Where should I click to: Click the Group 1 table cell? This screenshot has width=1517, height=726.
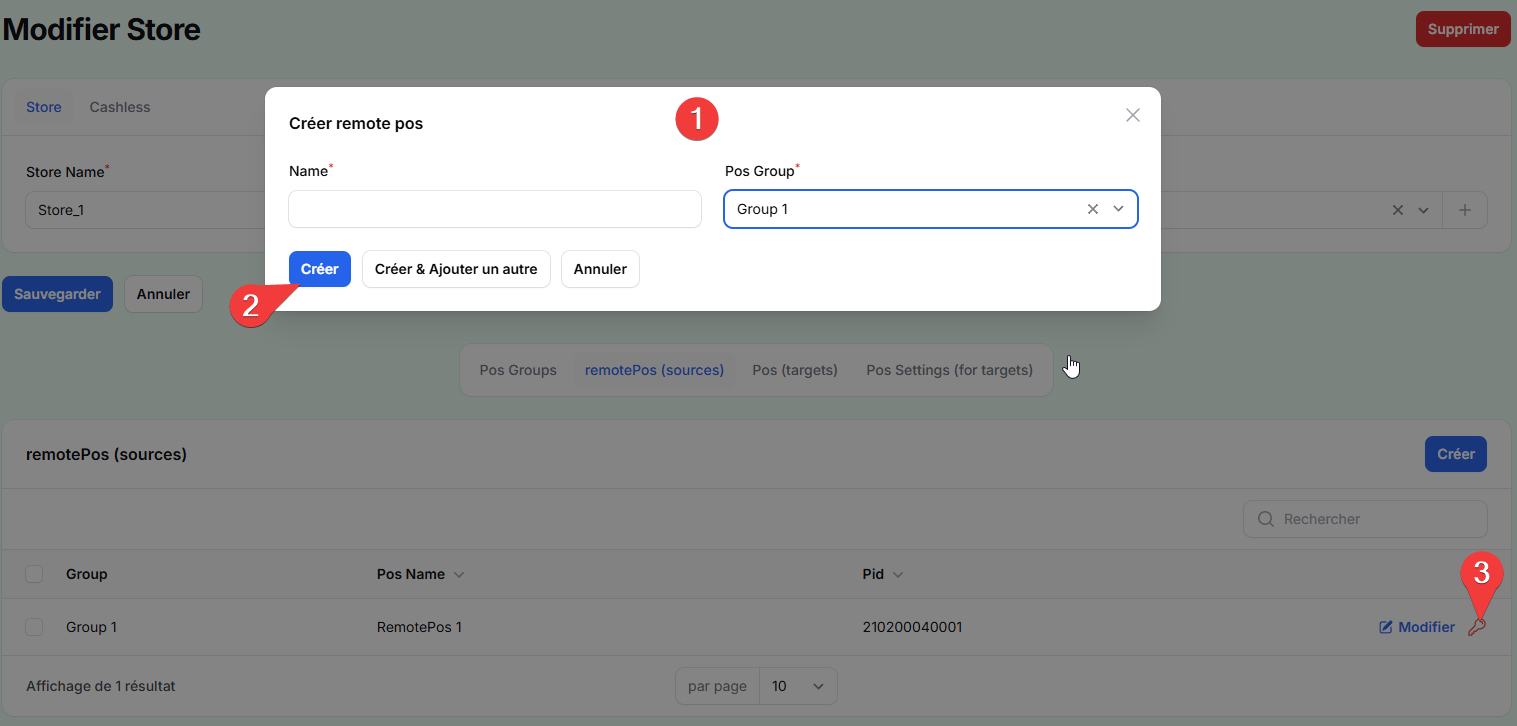[x=91, y=627]
